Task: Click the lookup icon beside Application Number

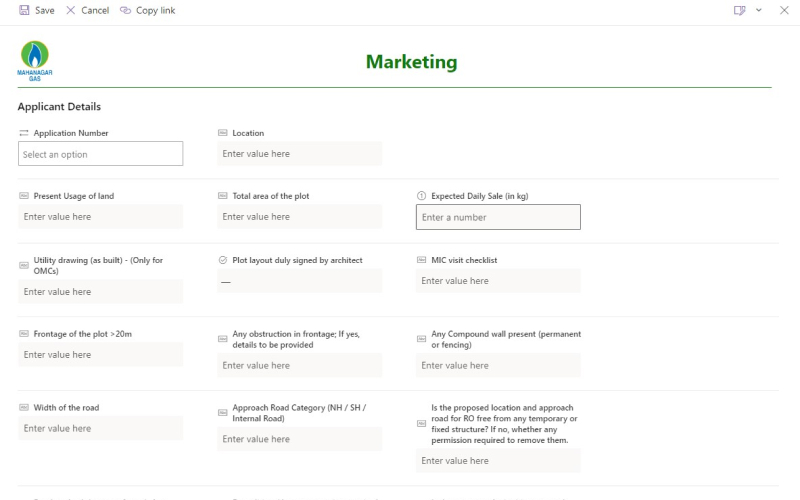Action: click(x=23, y=133)
